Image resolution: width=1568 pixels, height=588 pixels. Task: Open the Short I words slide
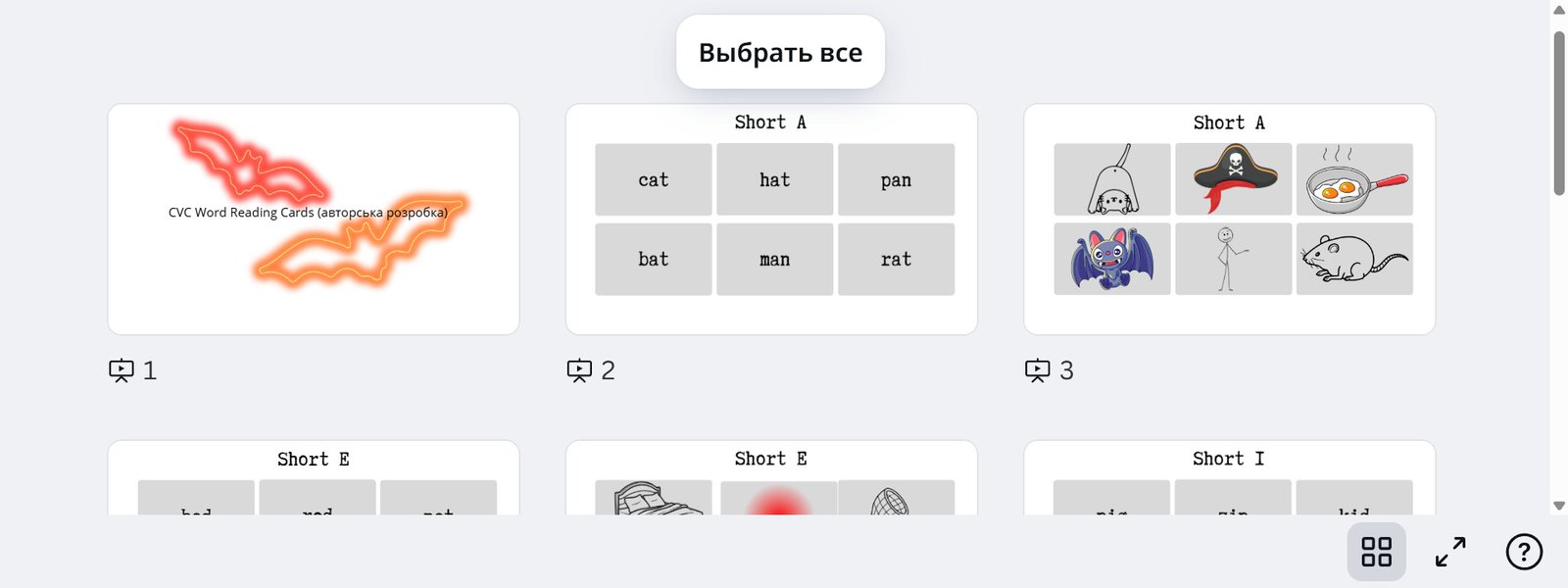(1230, 478)
